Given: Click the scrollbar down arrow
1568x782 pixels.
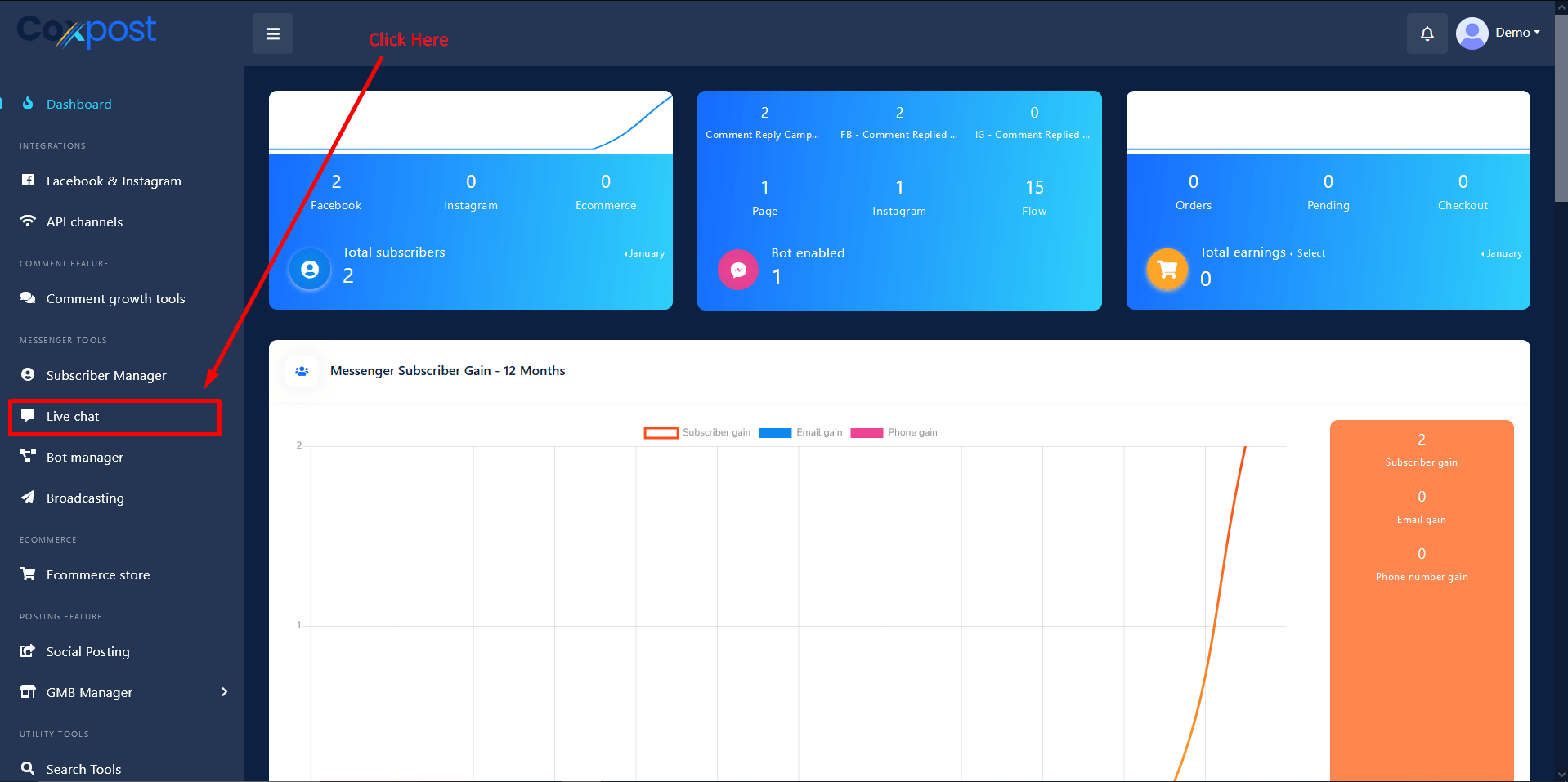Looking at the screenshot, I should click(x=1561, y=775).
